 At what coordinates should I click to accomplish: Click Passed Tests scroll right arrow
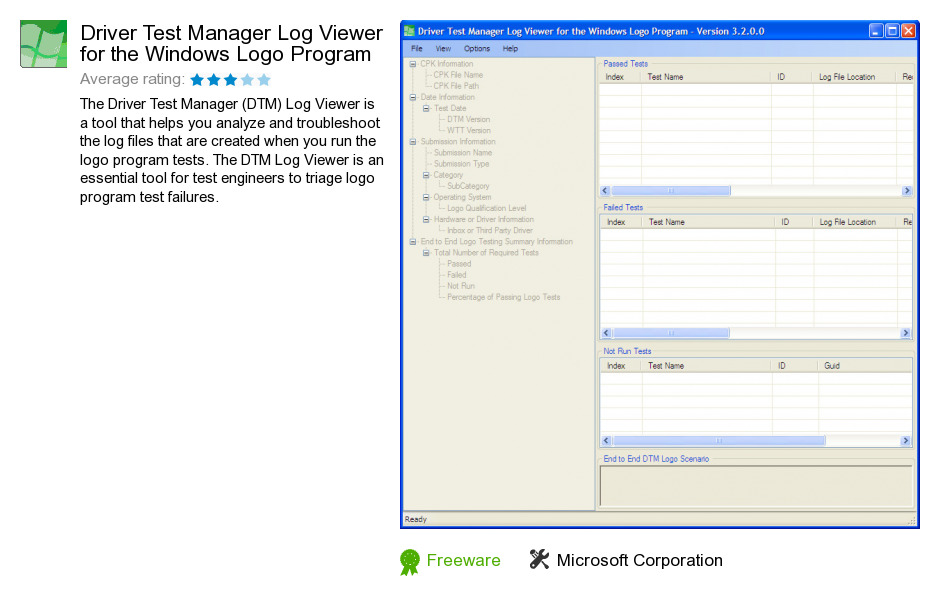[906, 191]
